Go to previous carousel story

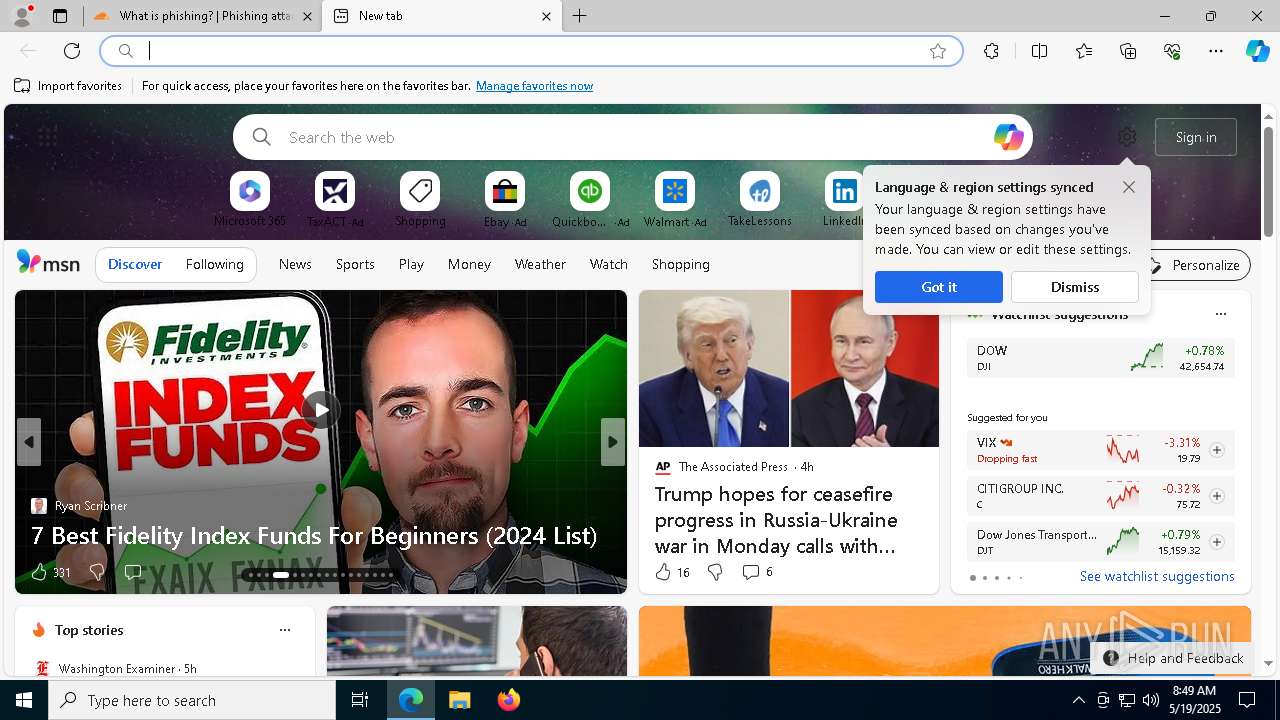(x=29, y=442)
